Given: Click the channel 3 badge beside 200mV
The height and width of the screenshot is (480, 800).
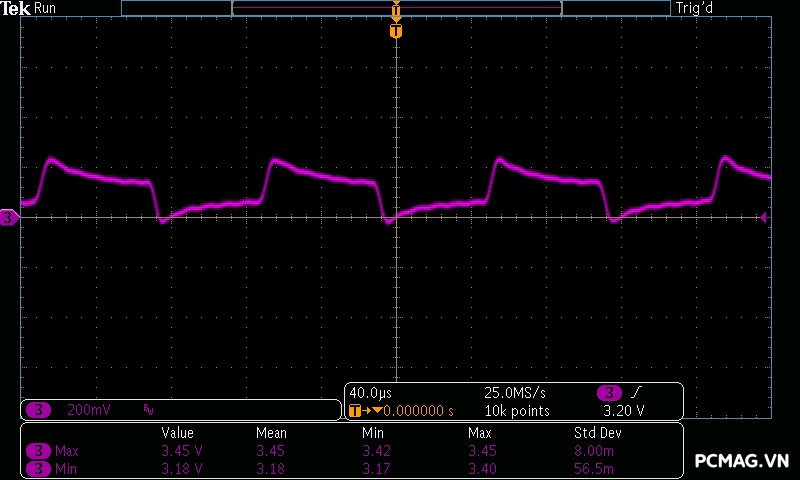Looking at the screenshot, I should point(38,410).
